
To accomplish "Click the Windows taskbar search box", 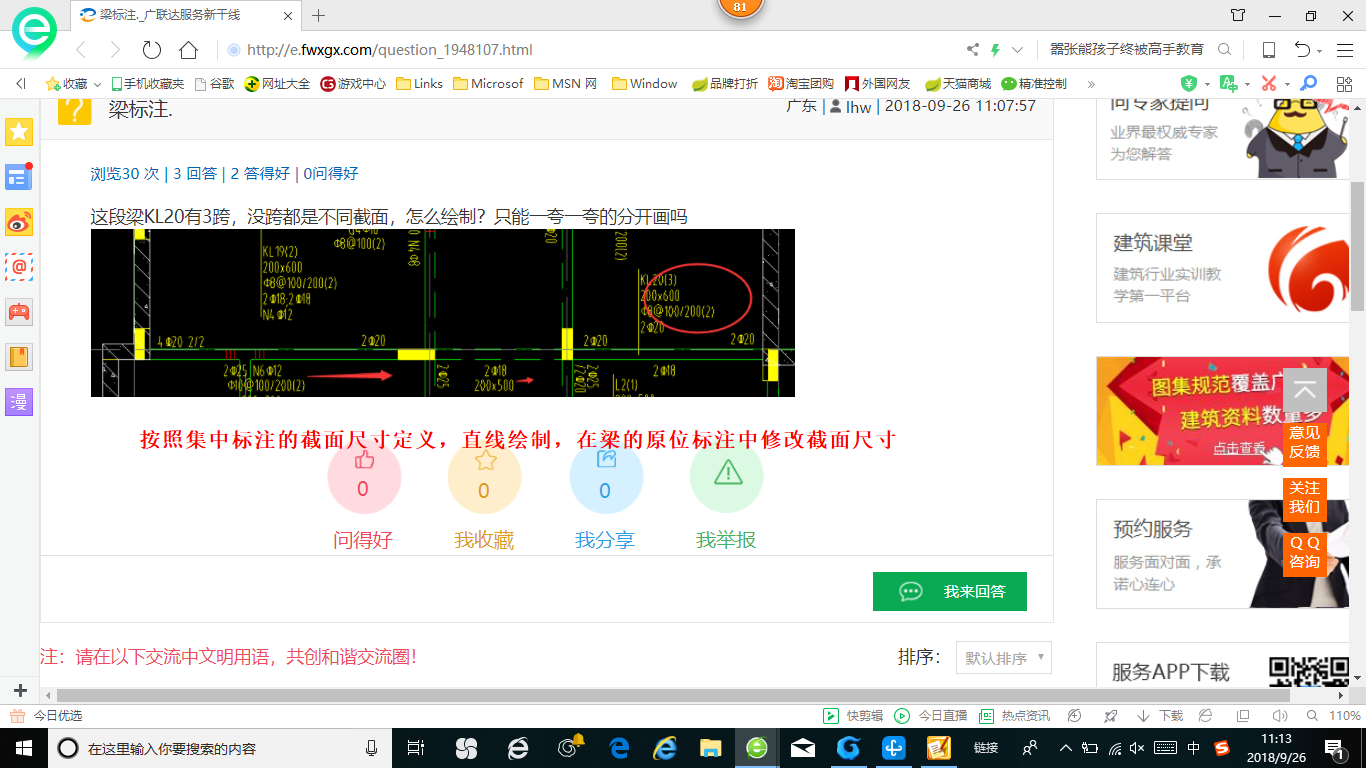I will tap(220, 748).
